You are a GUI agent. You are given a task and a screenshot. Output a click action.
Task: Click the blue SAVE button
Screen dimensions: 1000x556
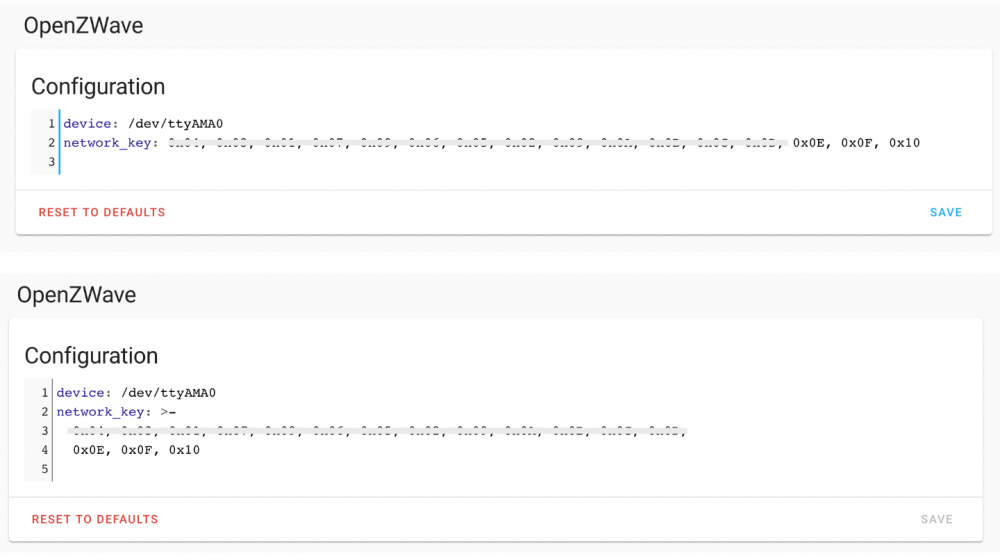945,212
